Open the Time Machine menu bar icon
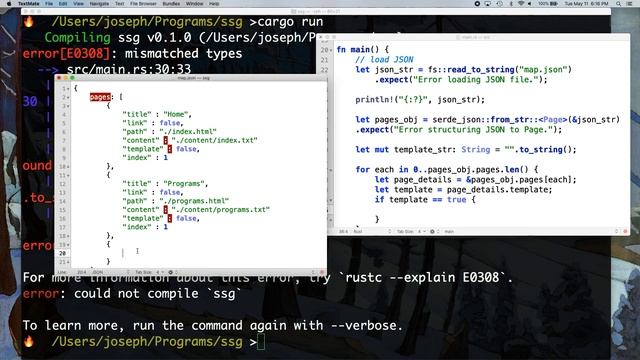This screenshot has height=360, width=640. (x=500, y=4)
